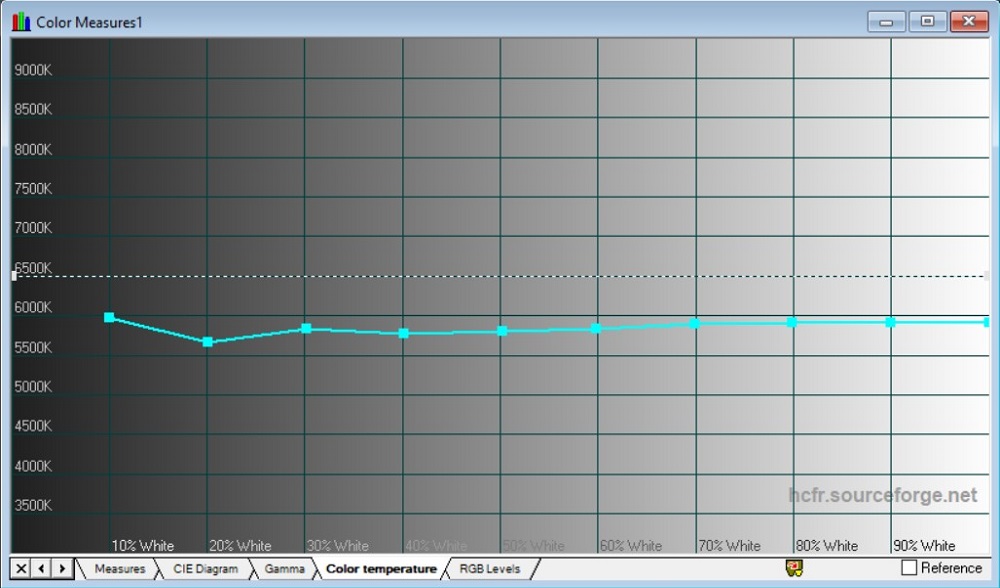Screen dimensions: 1000x588
Task: Enable the Reference checkbox
Action: coord(909,568)
